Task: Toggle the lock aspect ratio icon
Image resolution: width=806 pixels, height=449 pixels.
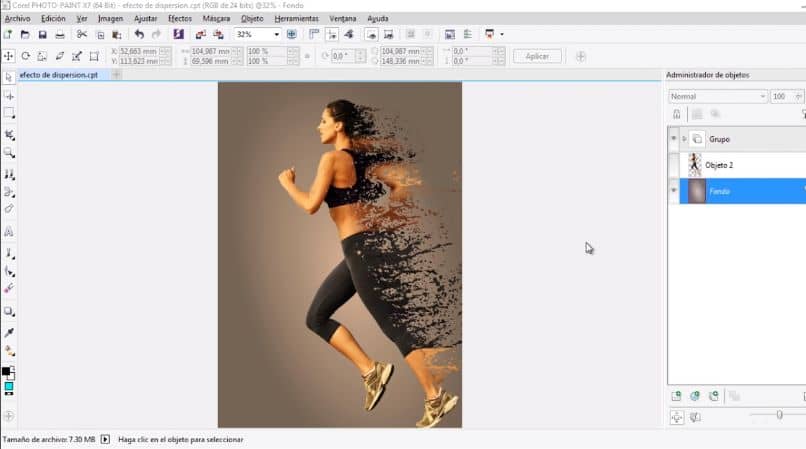Action: (x=307, y=56)
